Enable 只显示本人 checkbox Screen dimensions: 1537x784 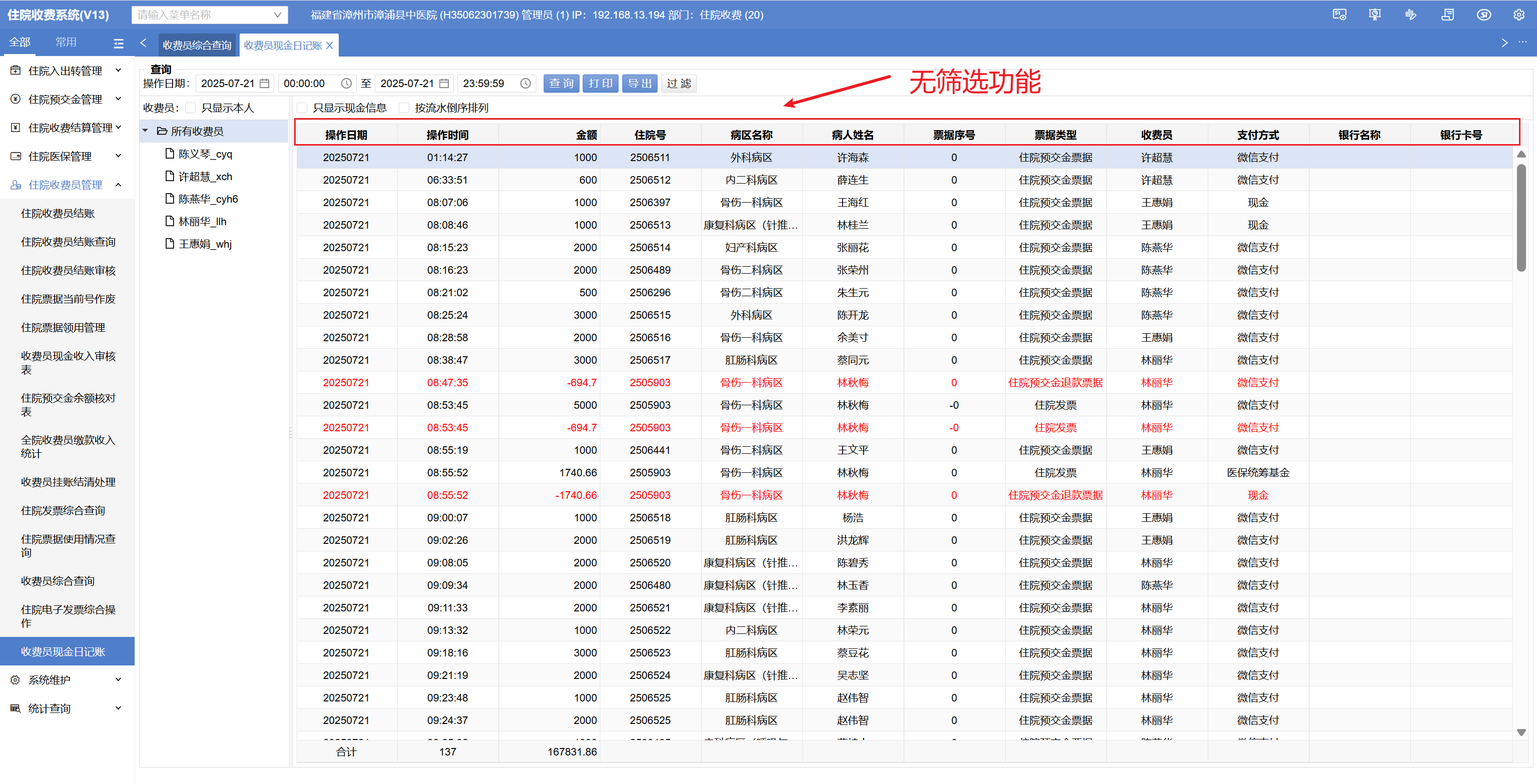(191, 108)
